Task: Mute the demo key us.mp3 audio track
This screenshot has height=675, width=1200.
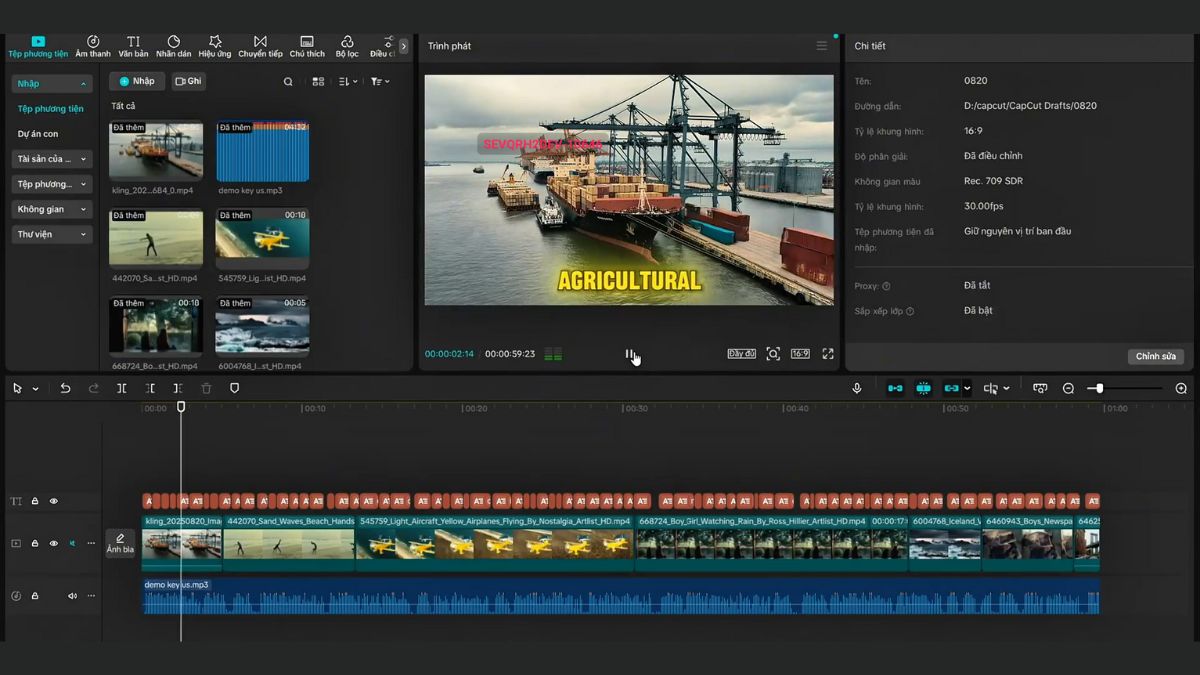Action: [71, 594]
